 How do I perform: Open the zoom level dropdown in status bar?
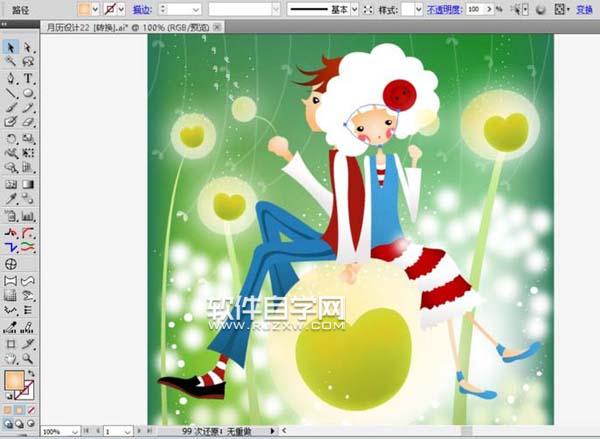(x=75, y=432)
